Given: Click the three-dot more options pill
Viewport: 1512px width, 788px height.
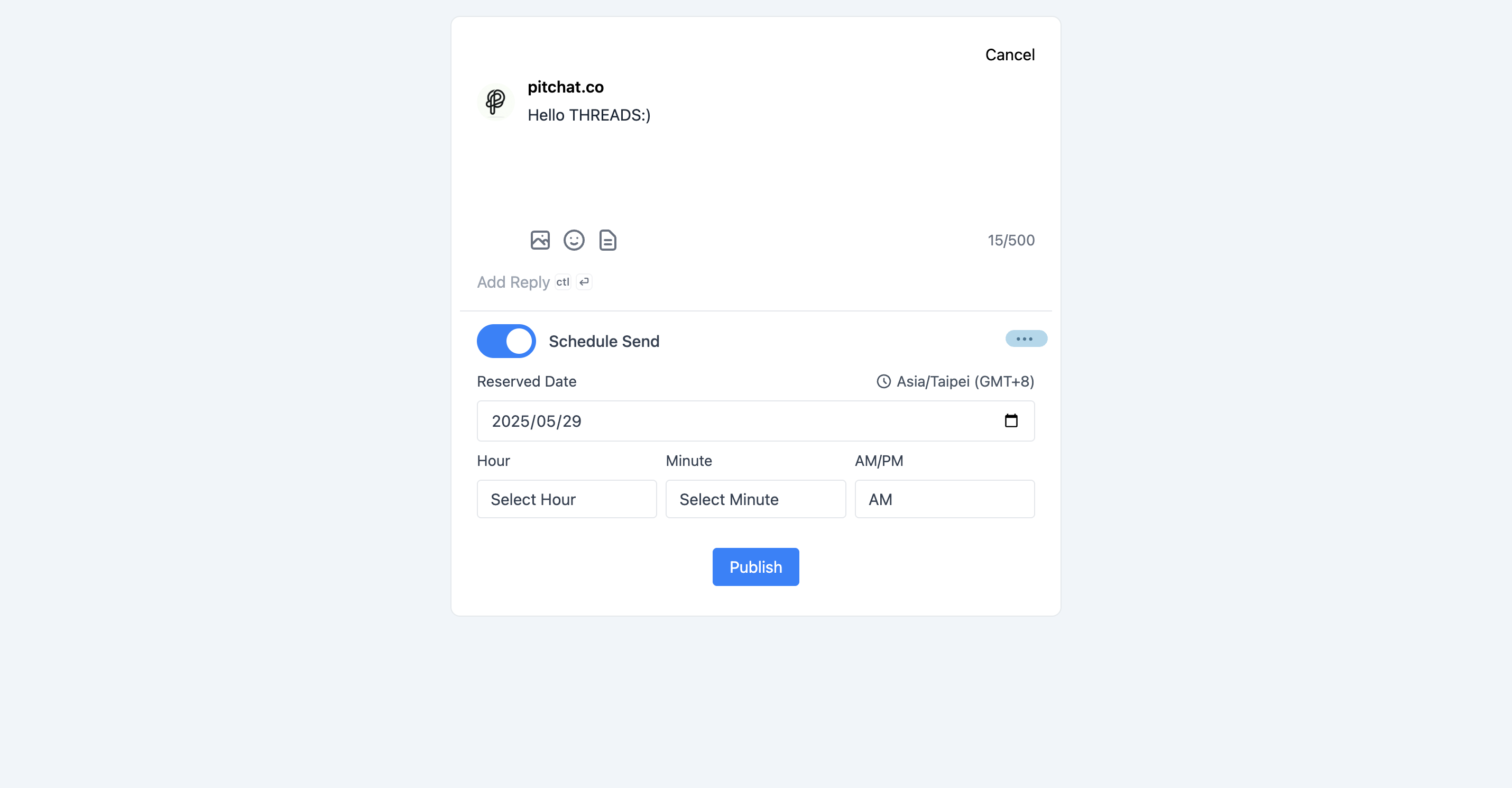Looking at the screenshot, I should [1026, 339].
